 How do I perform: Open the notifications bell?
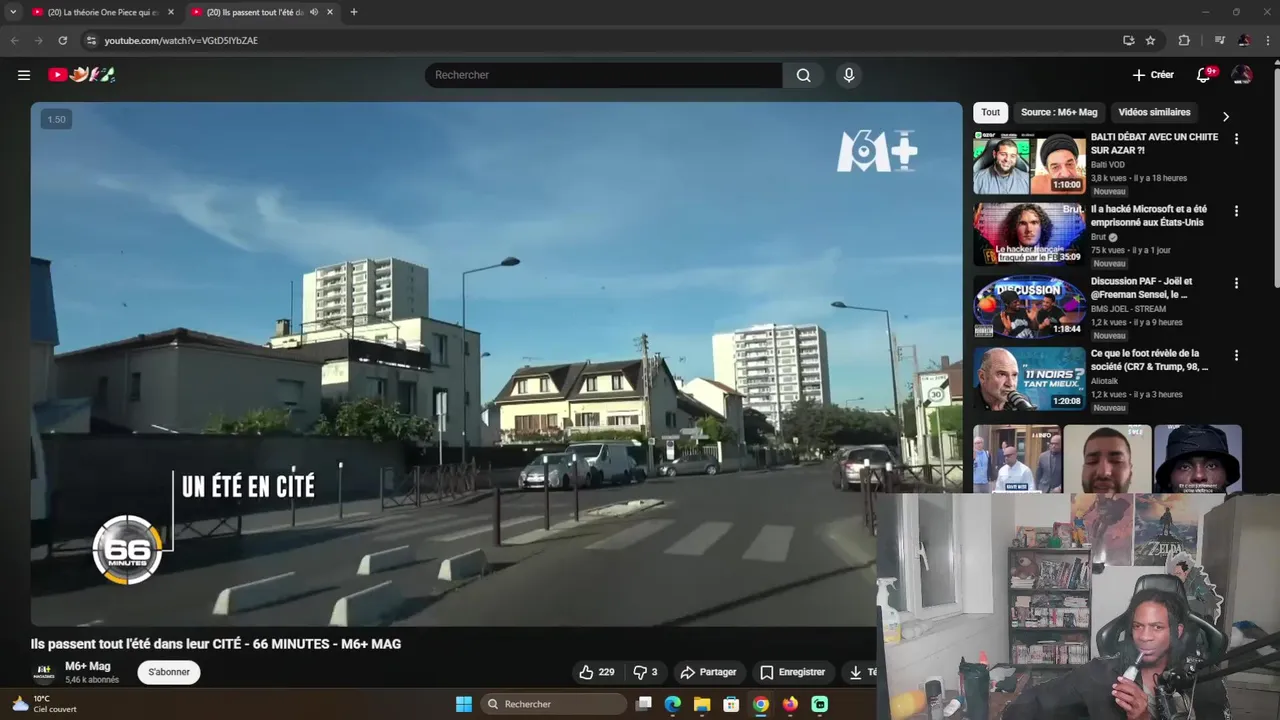1204,75
